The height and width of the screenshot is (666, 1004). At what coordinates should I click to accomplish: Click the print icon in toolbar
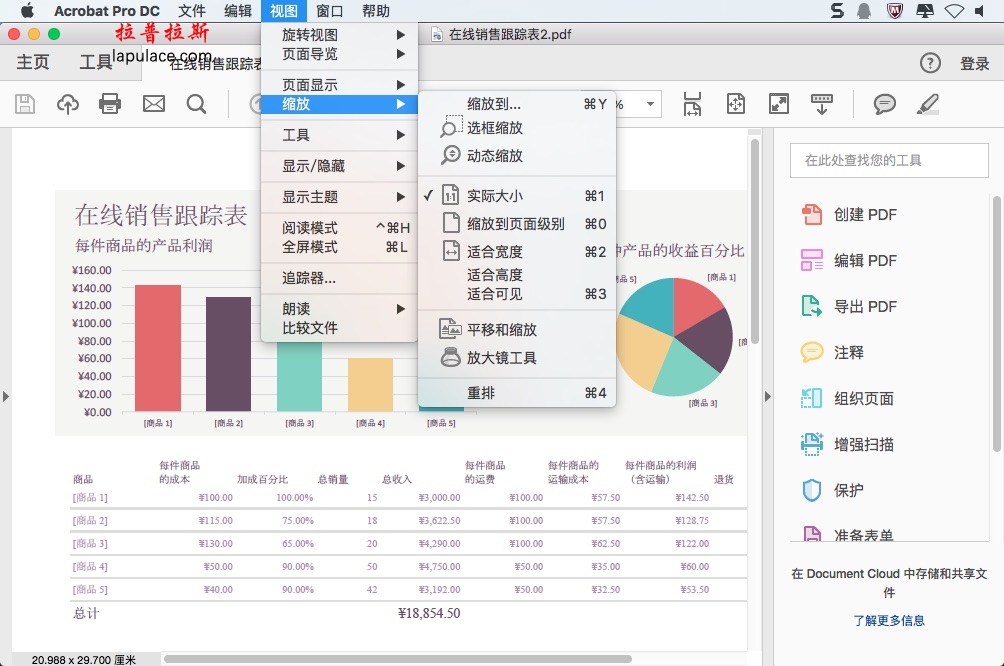pos(110,104)
